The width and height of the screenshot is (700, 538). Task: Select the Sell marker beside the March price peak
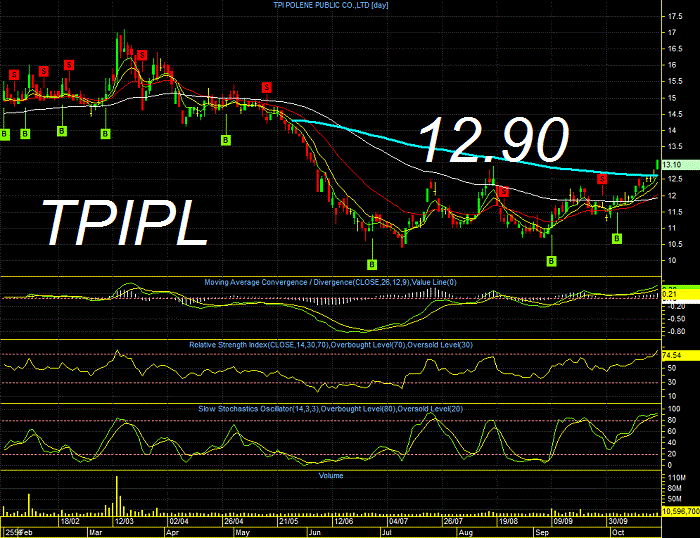(142, 55)
